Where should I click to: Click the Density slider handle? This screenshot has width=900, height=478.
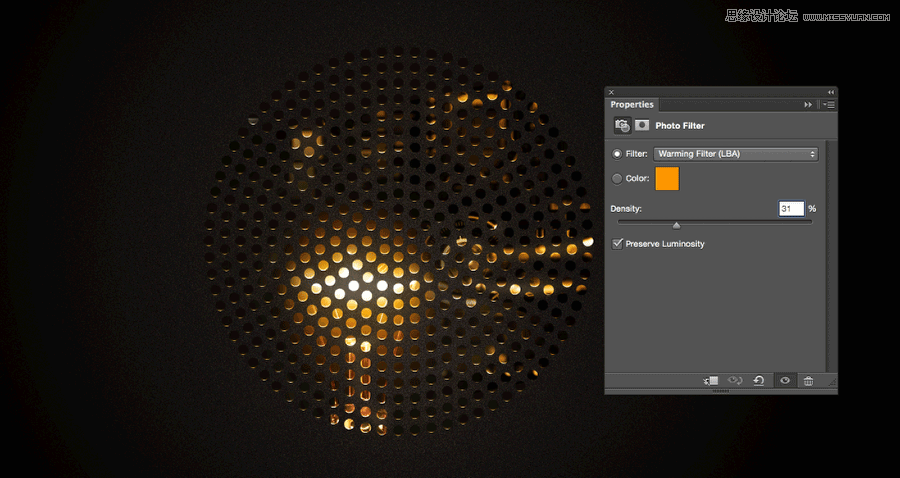676,225
